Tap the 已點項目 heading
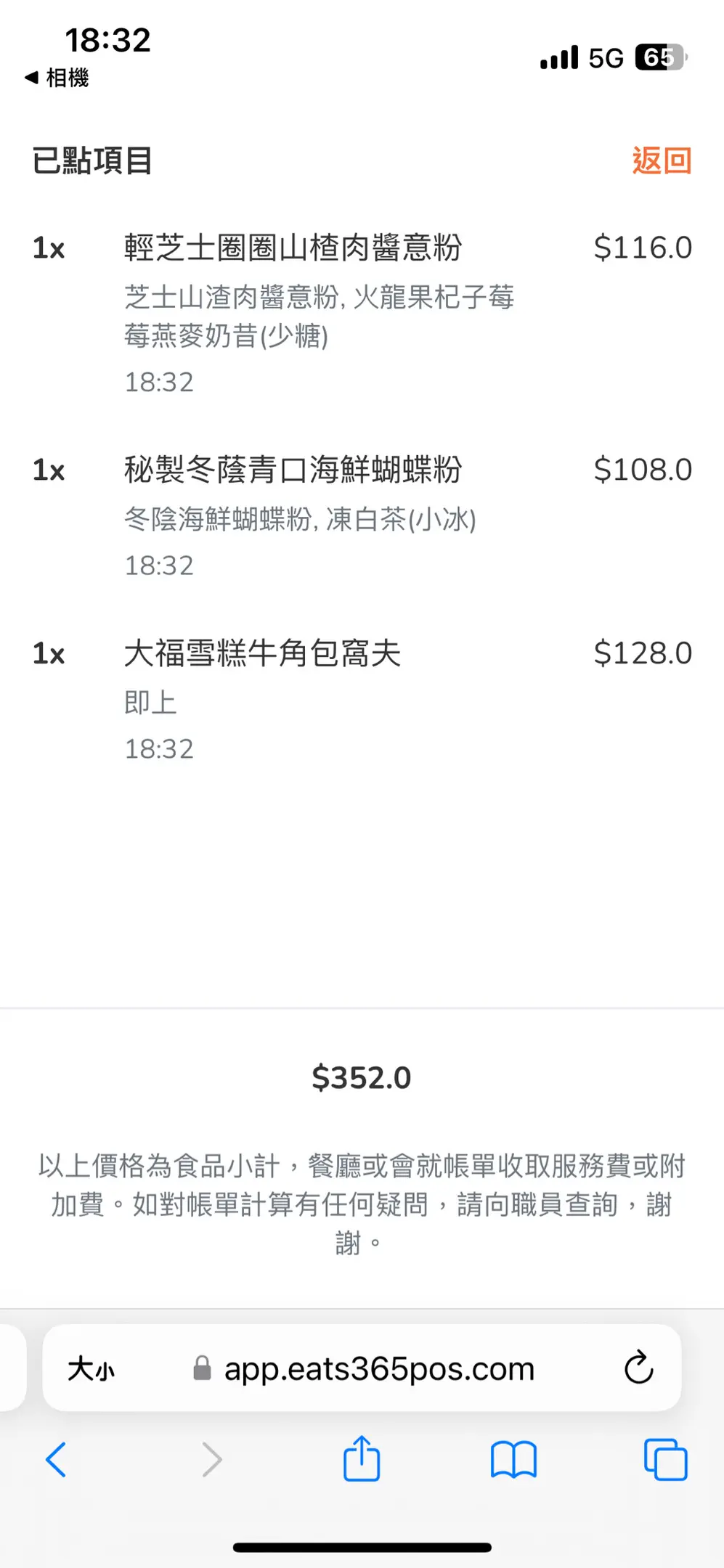The height and width of the screenshot is (1568, 724). (92, 160)
